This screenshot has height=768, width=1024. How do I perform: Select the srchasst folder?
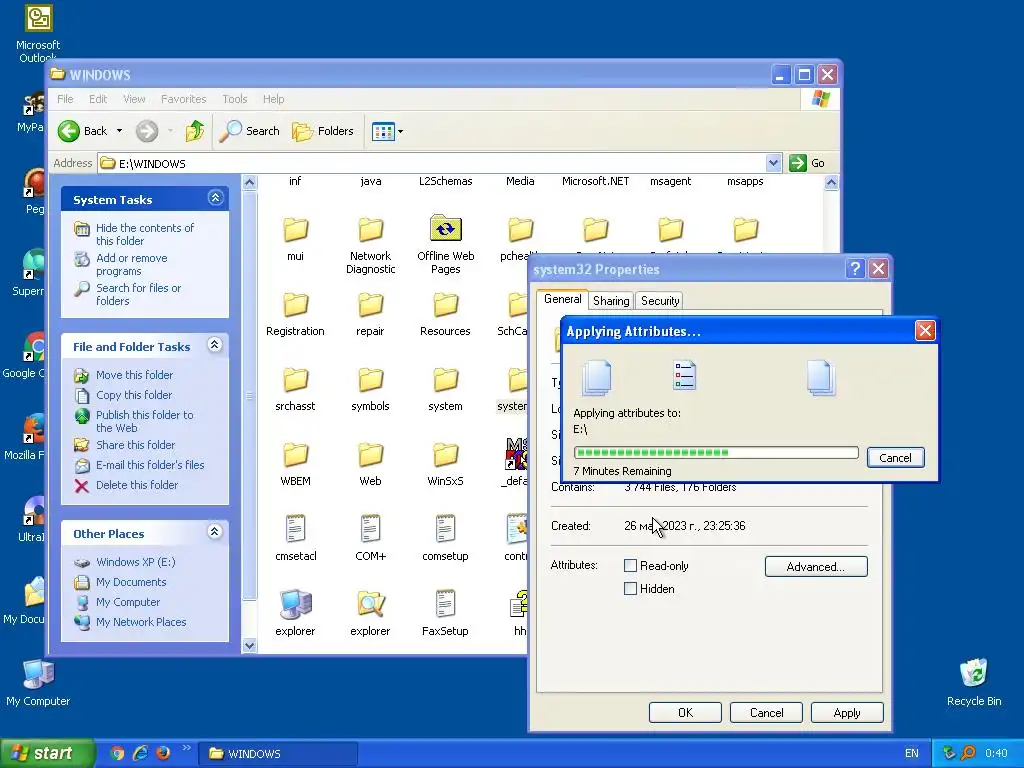[295, 380]
